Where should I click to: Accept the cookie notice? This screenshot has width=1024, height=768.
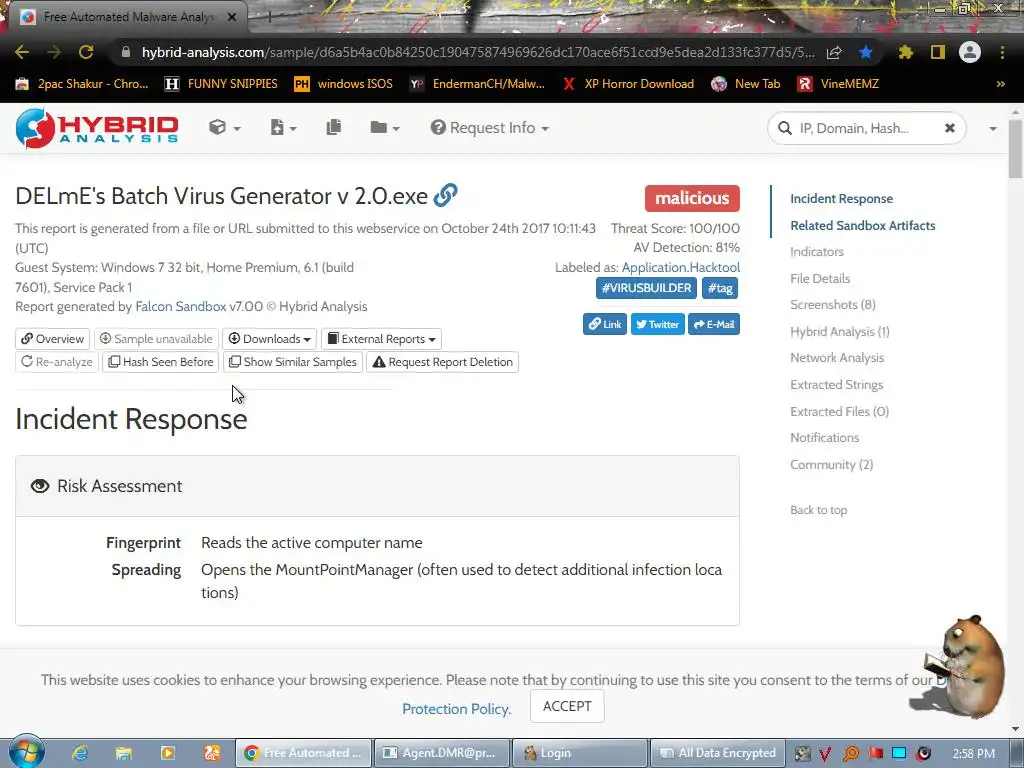[567, 706]
